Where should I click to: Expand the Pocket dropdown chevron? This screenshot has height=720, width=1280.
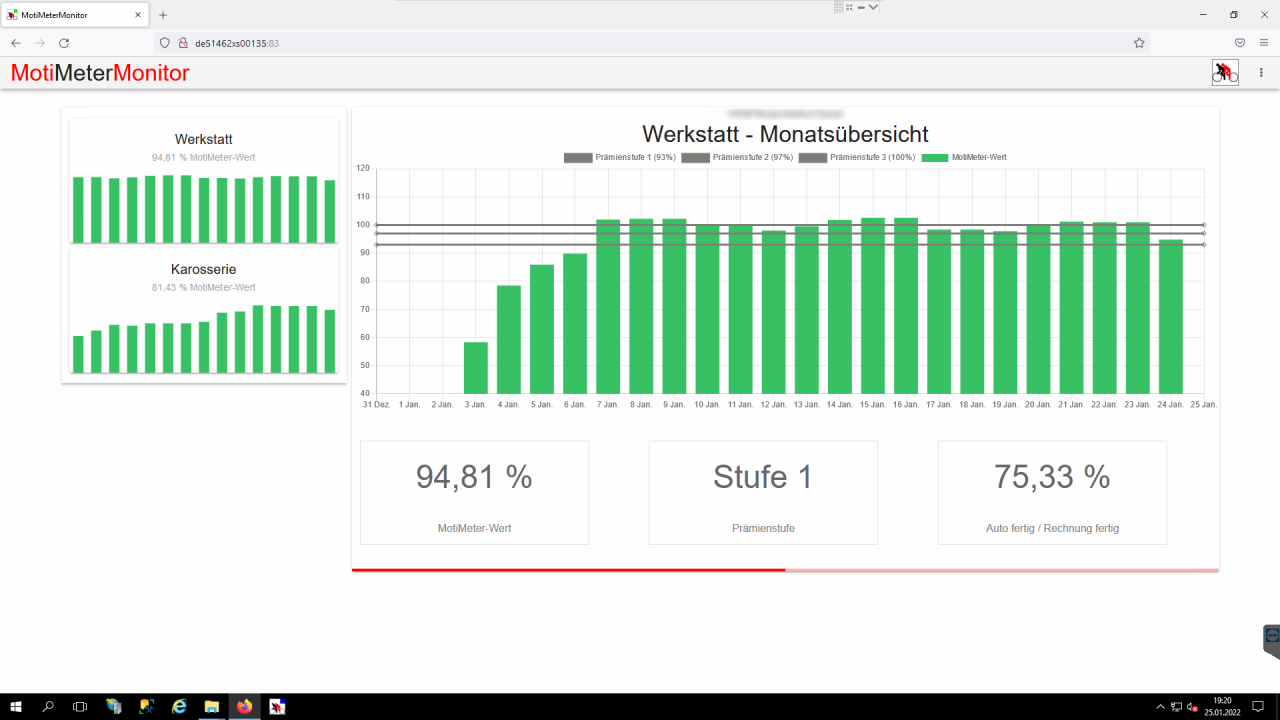click(868, 7)
